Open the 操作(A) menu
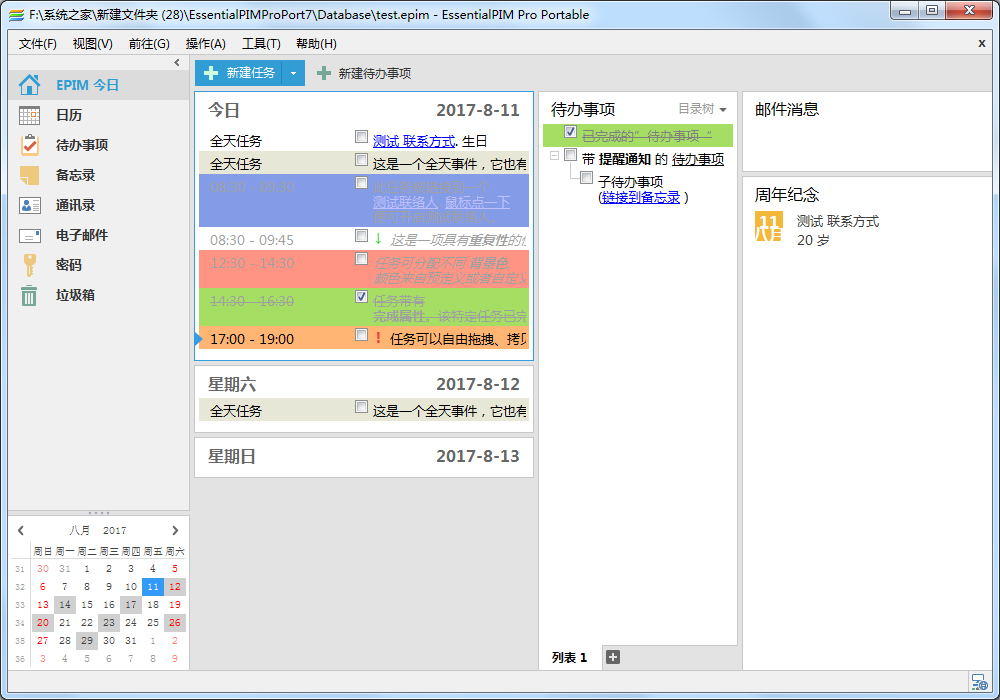This screenshot has height=700, width=1000. click(x=205, y=43)
